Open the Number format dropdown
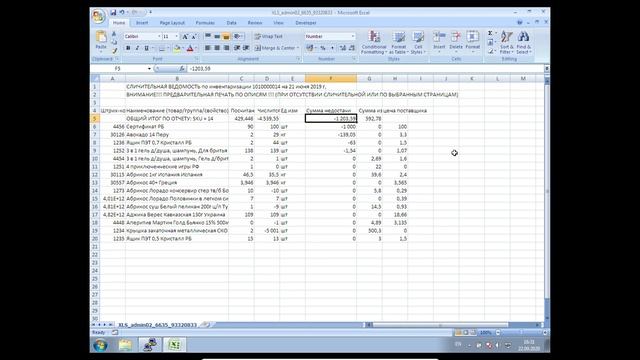The width and height of the screenshot is (640, 360). click(353, 37)
